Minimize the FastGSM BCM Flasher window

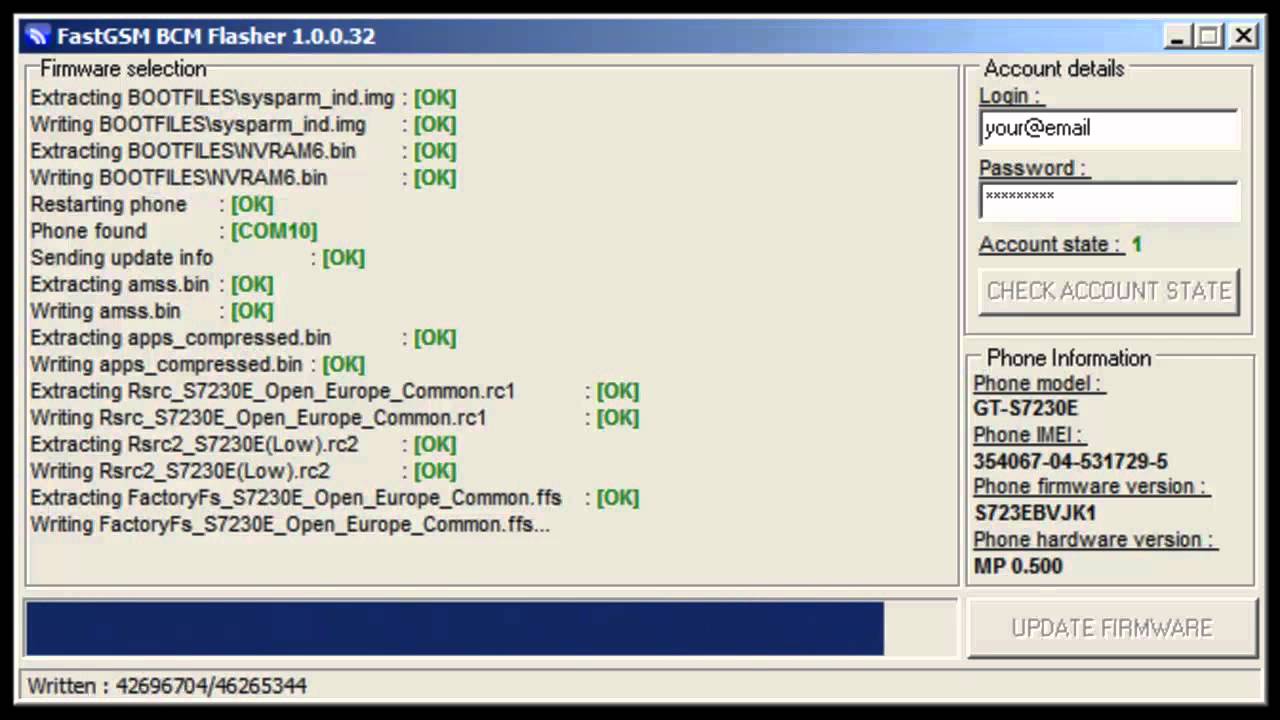[x=1177, y=37]
